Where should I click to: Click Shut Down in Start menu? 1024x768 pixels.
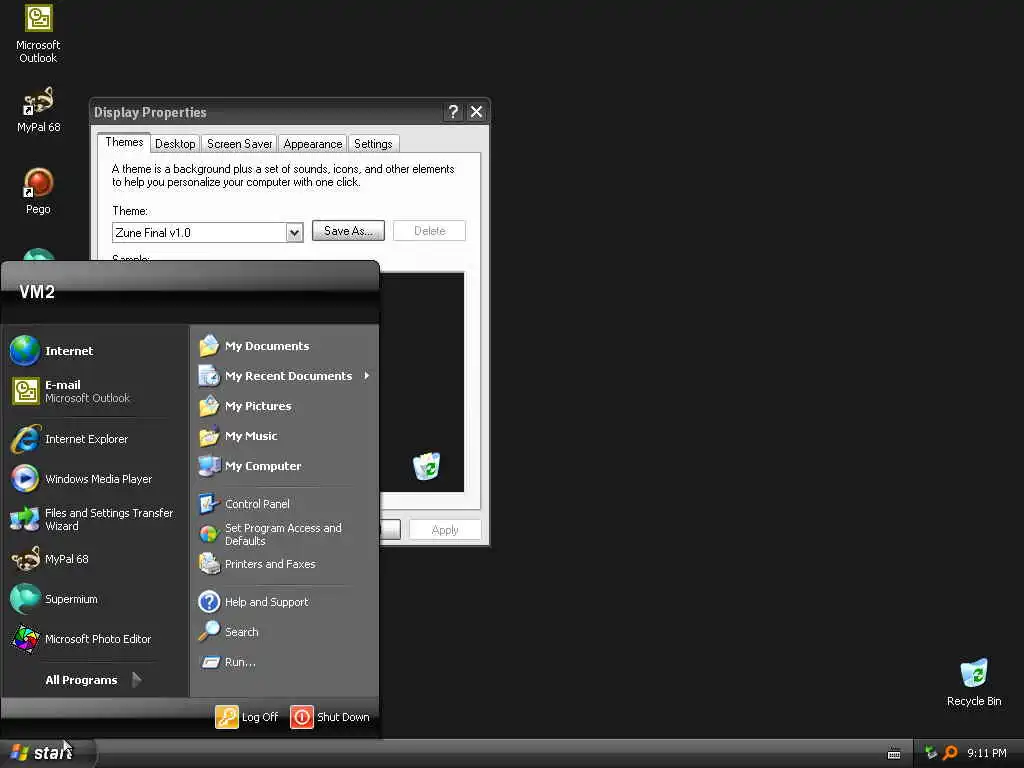click(x=330, y=717)
